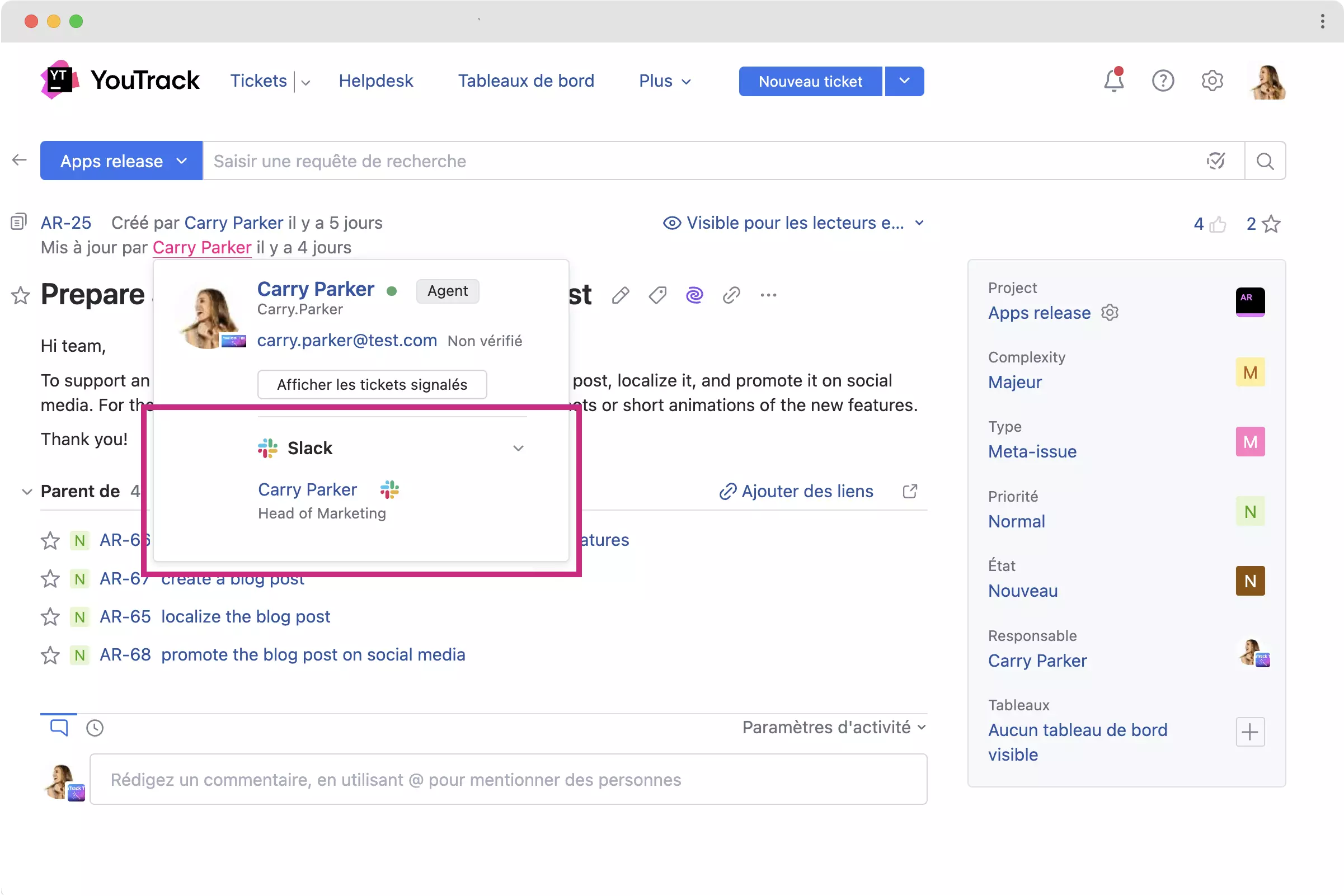Click Afficher les tickets signalés button
Viewport: 1344px width, 896px height.
372,385
